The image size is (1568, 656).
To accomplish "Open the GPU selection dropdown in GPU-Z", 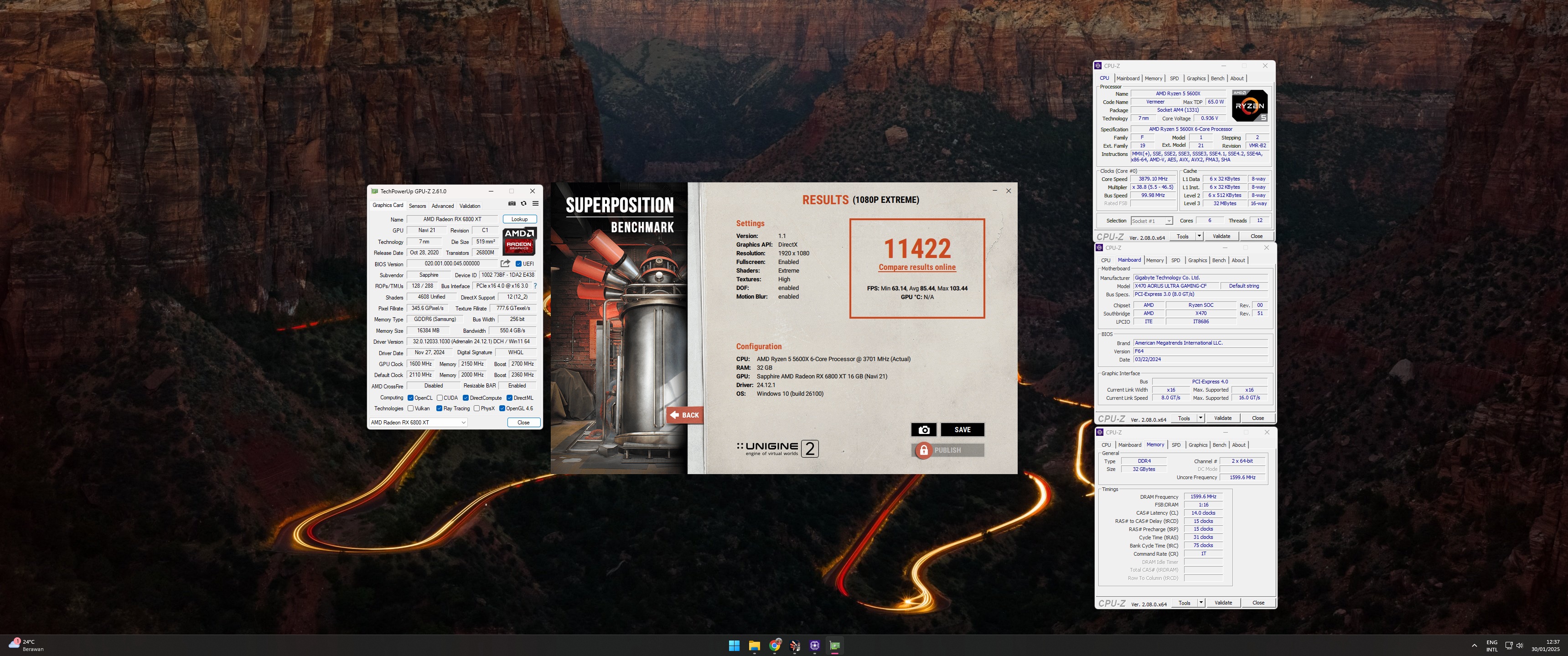I will (418, 422).
